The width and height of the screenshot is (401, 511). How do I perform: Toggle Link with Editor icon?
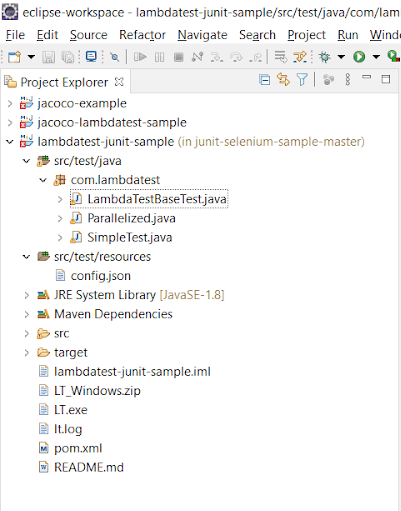tap(284, 80)
